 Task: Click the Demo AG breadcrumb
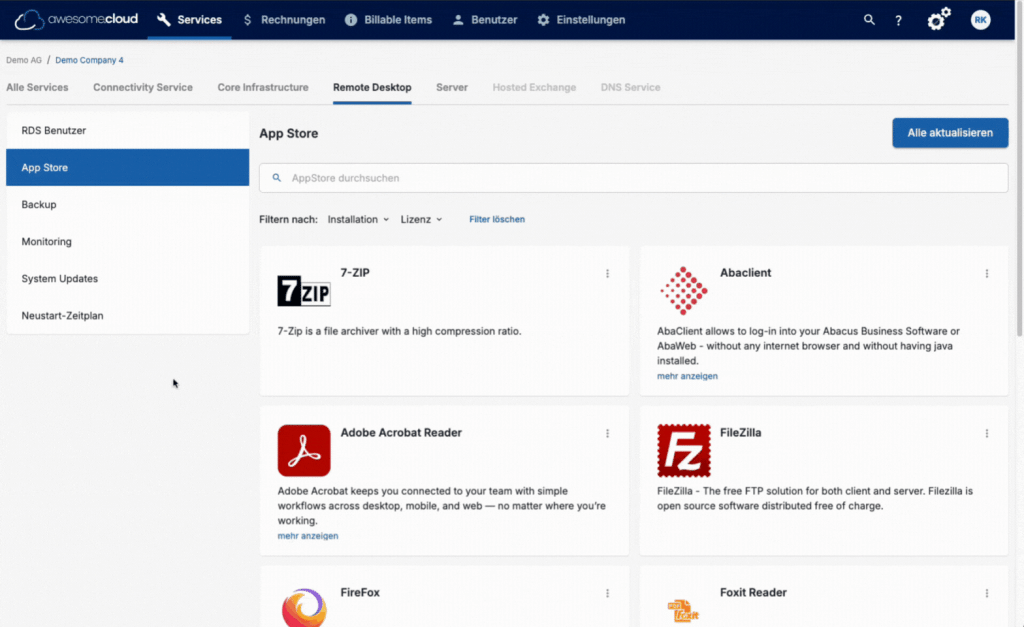24,60
